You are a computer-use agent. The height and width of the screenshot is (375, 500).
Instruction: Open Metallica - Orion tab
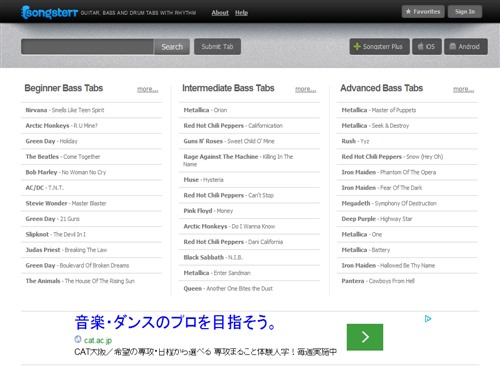pos(205,110)
